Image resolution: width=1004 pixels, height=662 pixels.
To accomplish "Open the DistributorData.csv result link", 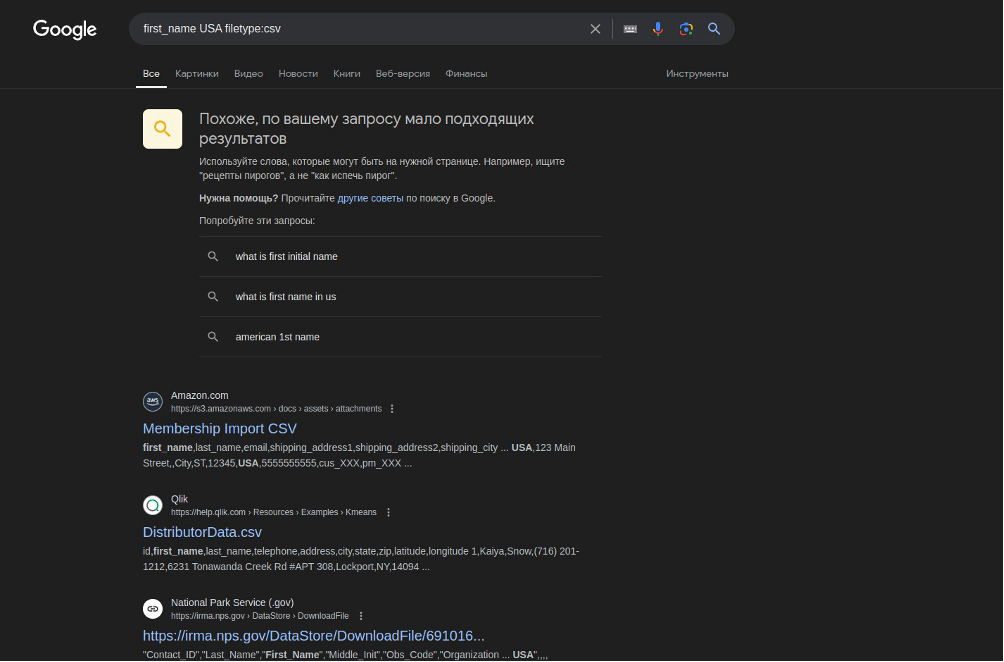I will 202,532.
